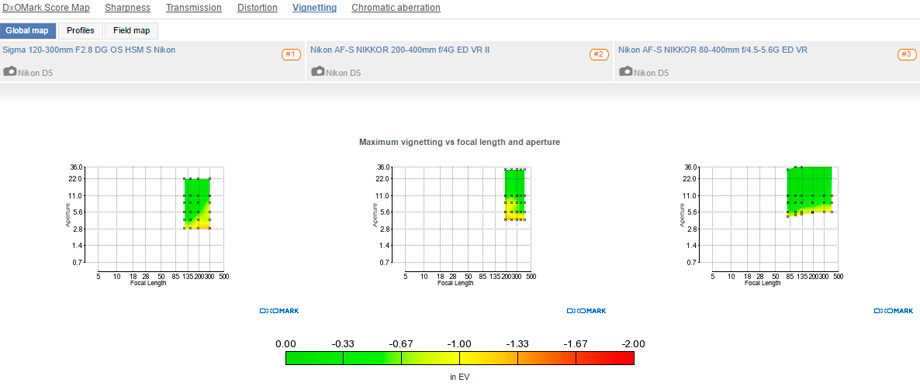This screenshot has height=386, width=920.
Task: Click the -2.00 legend label
Action: point(634,344)
